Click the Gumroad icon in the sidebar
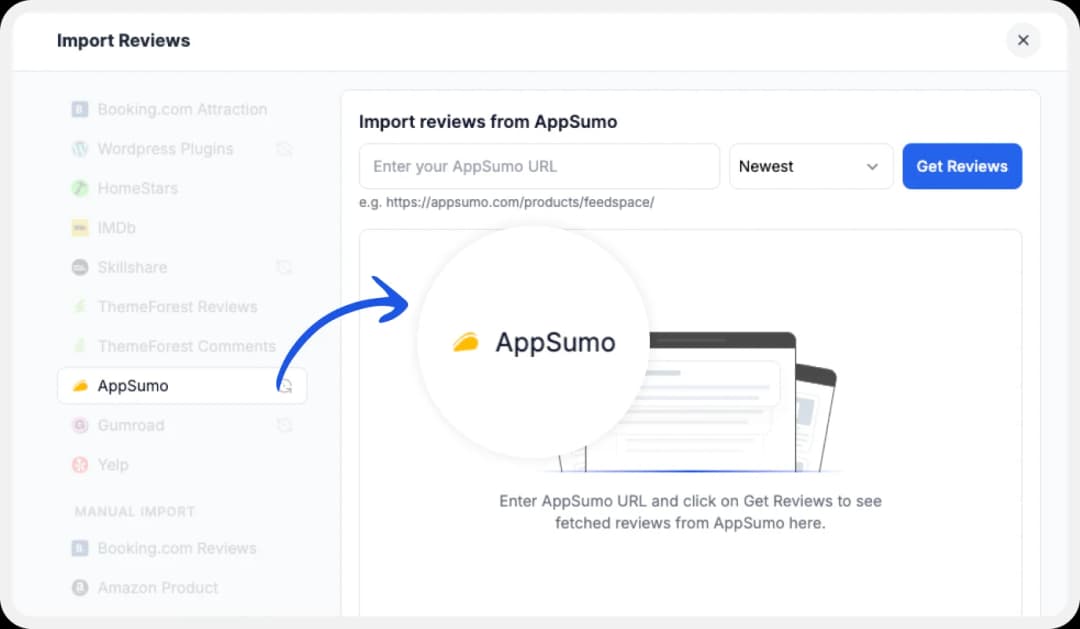1080x629 pixels. tap(80, 425)
